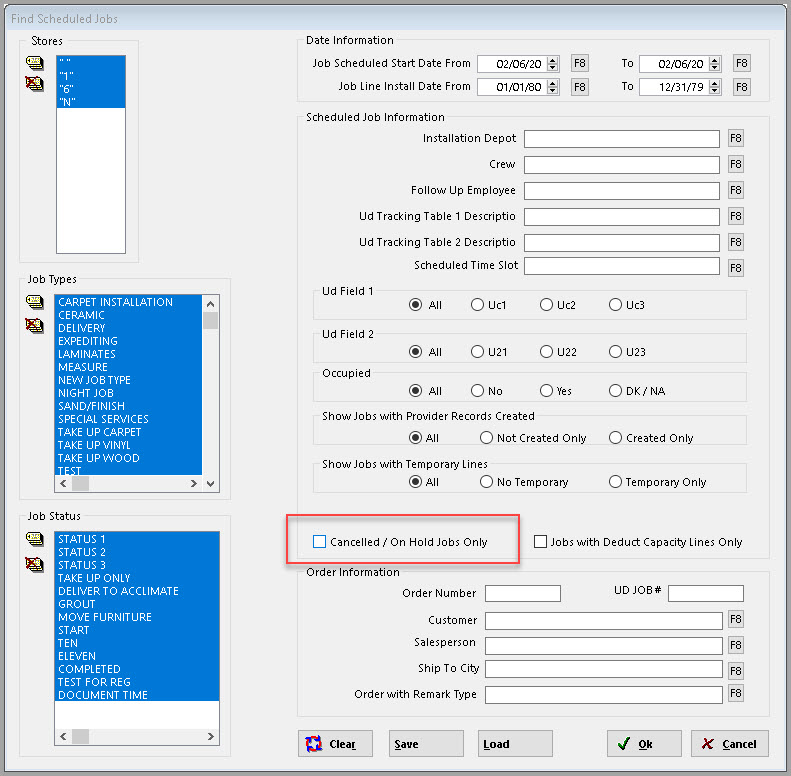Select COMPLETED in Job Status list
The width and height of the screenshot is (791, 776).
pos(137,669)
